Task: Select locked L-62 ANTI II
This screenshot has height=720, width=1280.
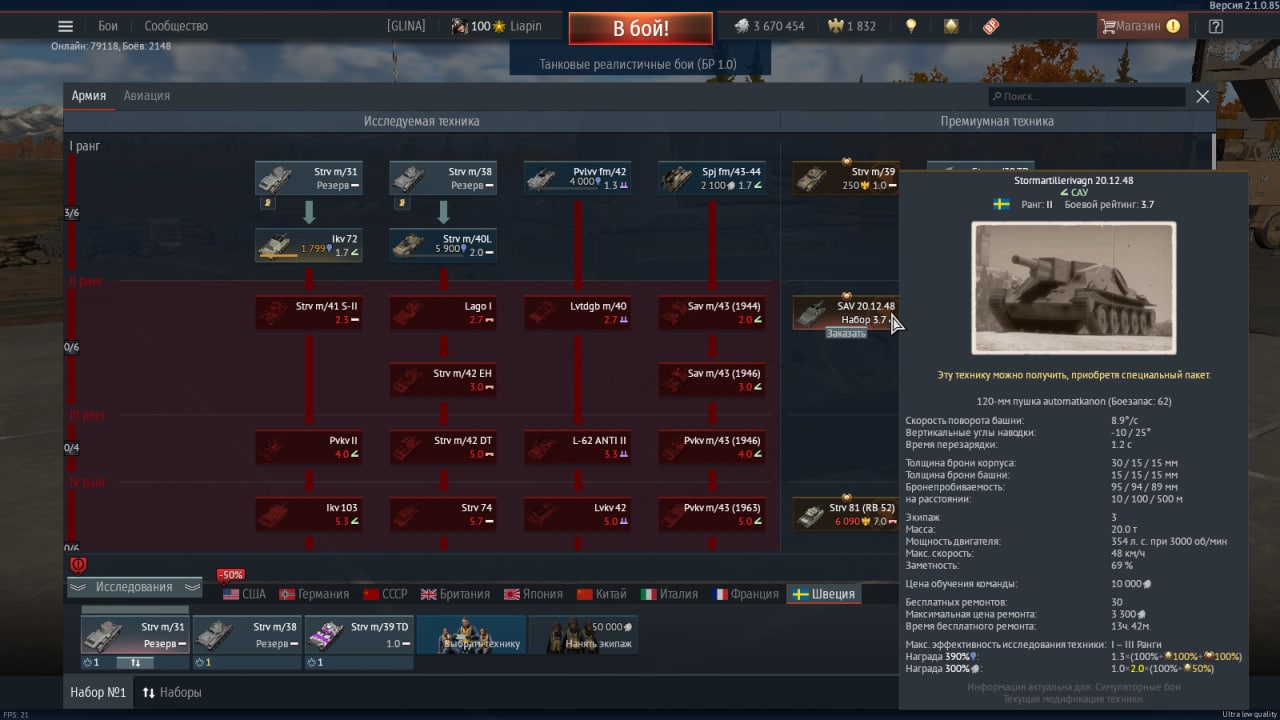Action: [578, 447]
